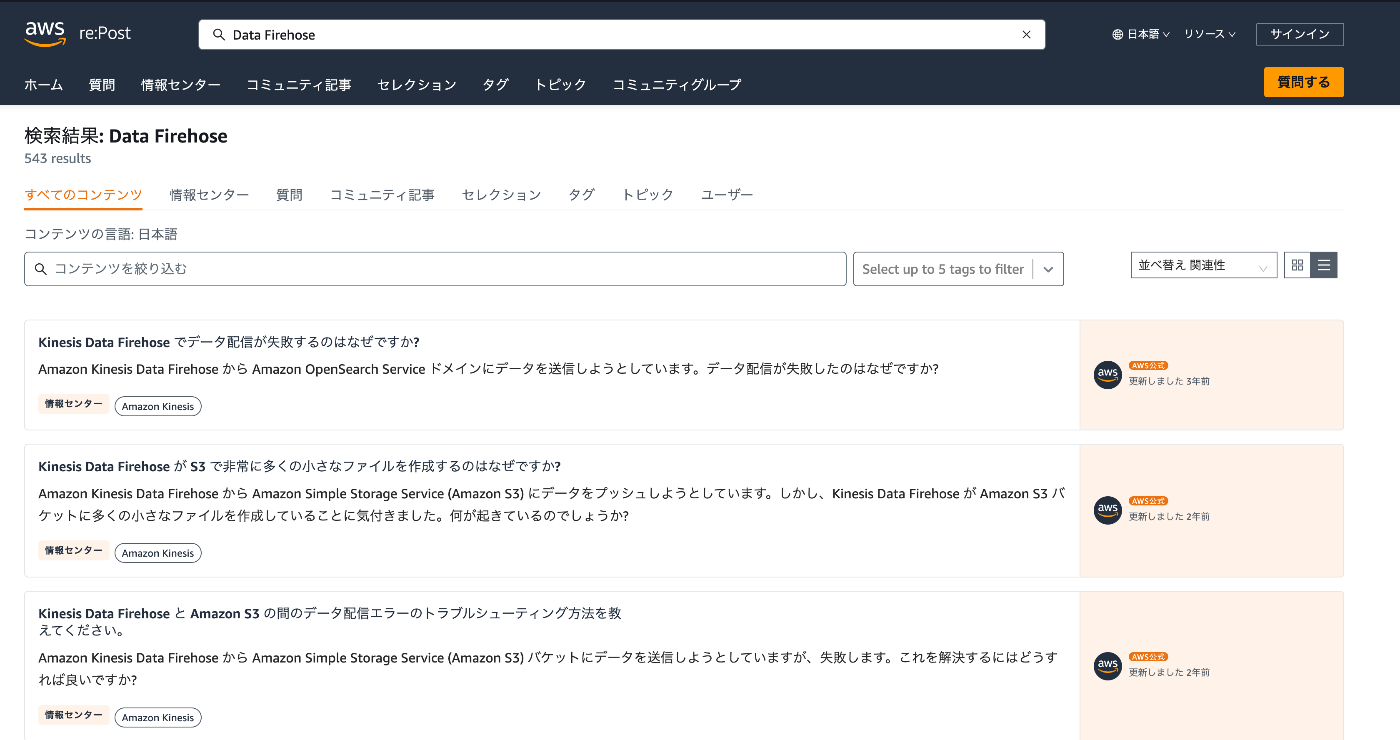Viewport: 1400px width, 740px height.
Task: Click the 検索結果: Data Firehose heading
Action: coord(126,136)
